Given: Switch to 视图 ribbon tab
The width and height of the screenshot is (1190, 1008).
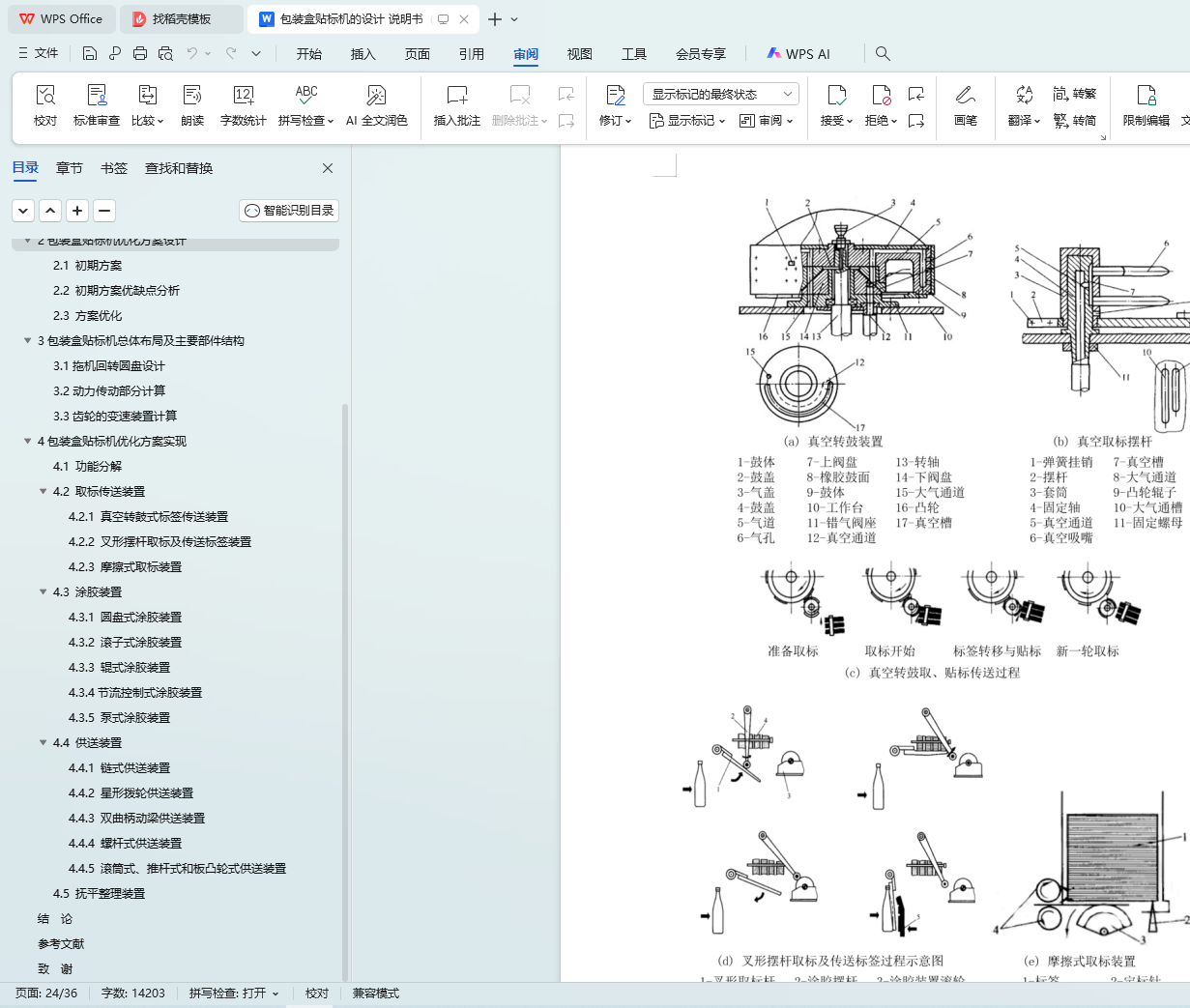Looking at the screenshot, I should pos(580,54).
